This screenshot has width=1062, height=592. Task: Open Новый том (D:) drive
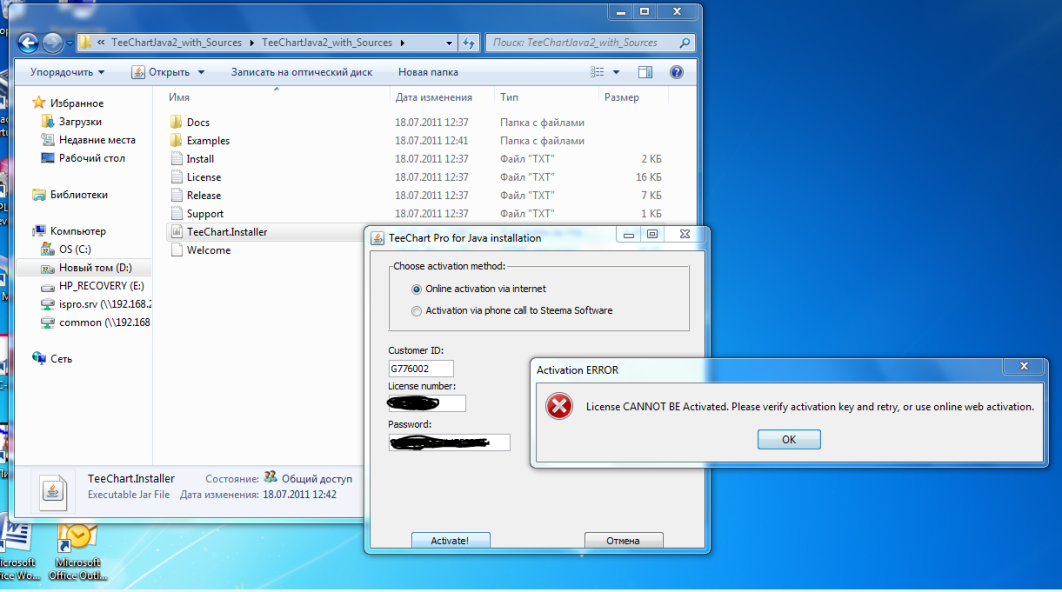click(95, 268)
